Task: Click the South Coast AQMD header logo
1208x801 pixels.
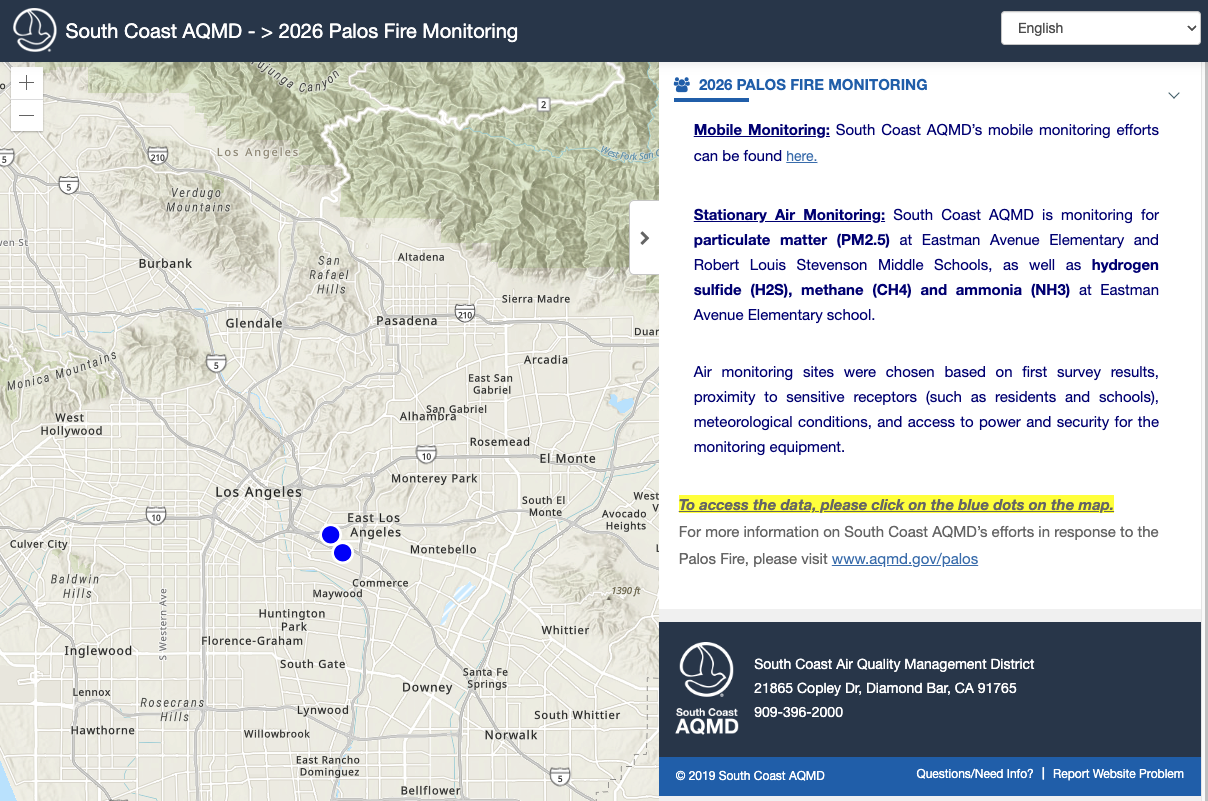Action: point(34,30)
